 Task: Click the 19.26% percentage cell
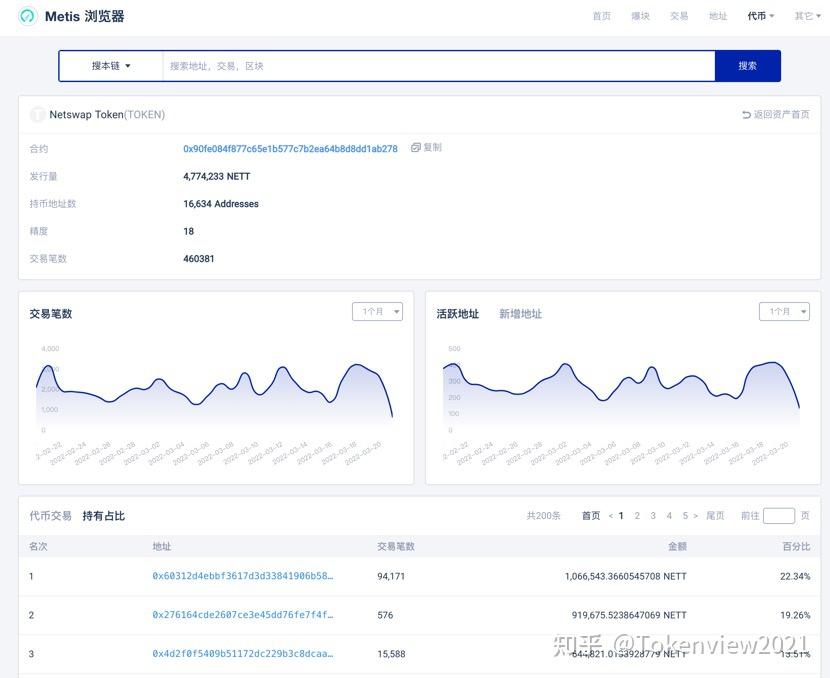(795, 615)
